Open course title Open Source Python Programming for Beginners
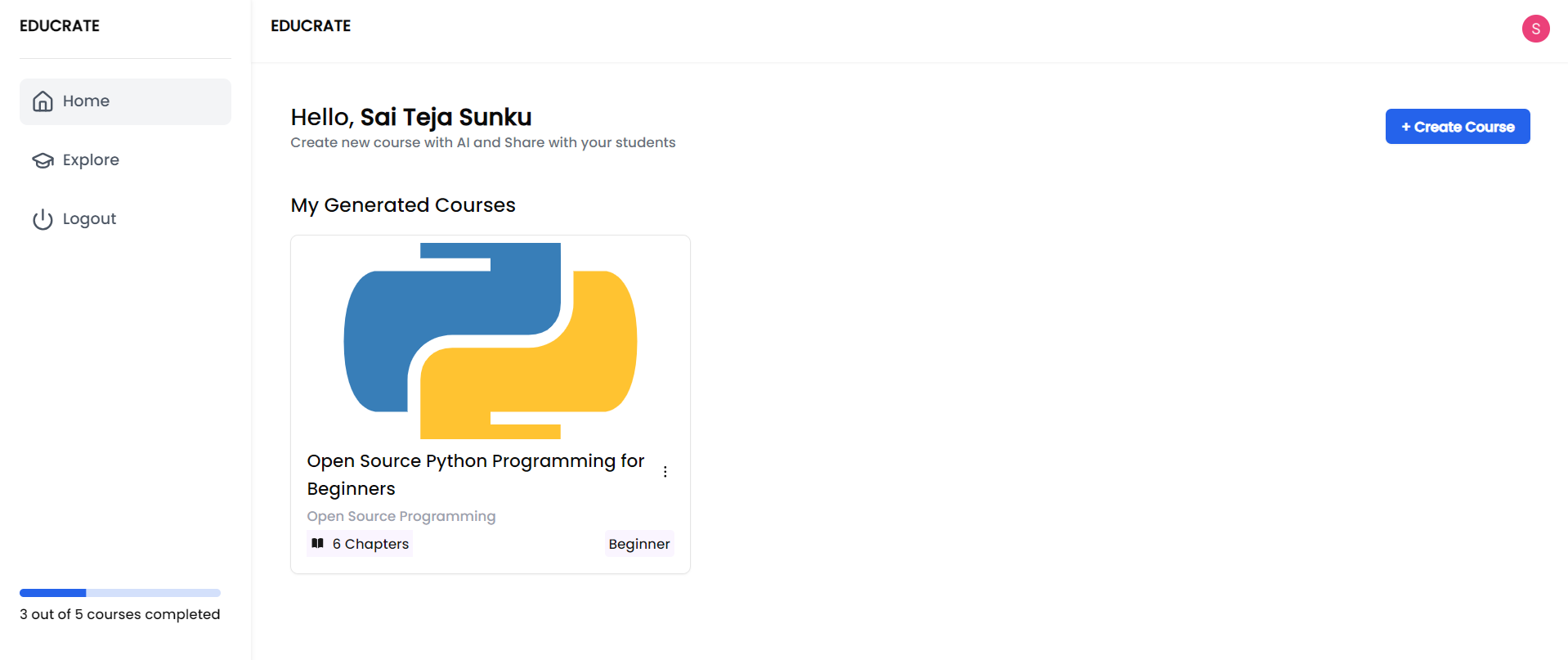Image resolution: width=1568 pixels, height=660 pixels. [476, 475]
